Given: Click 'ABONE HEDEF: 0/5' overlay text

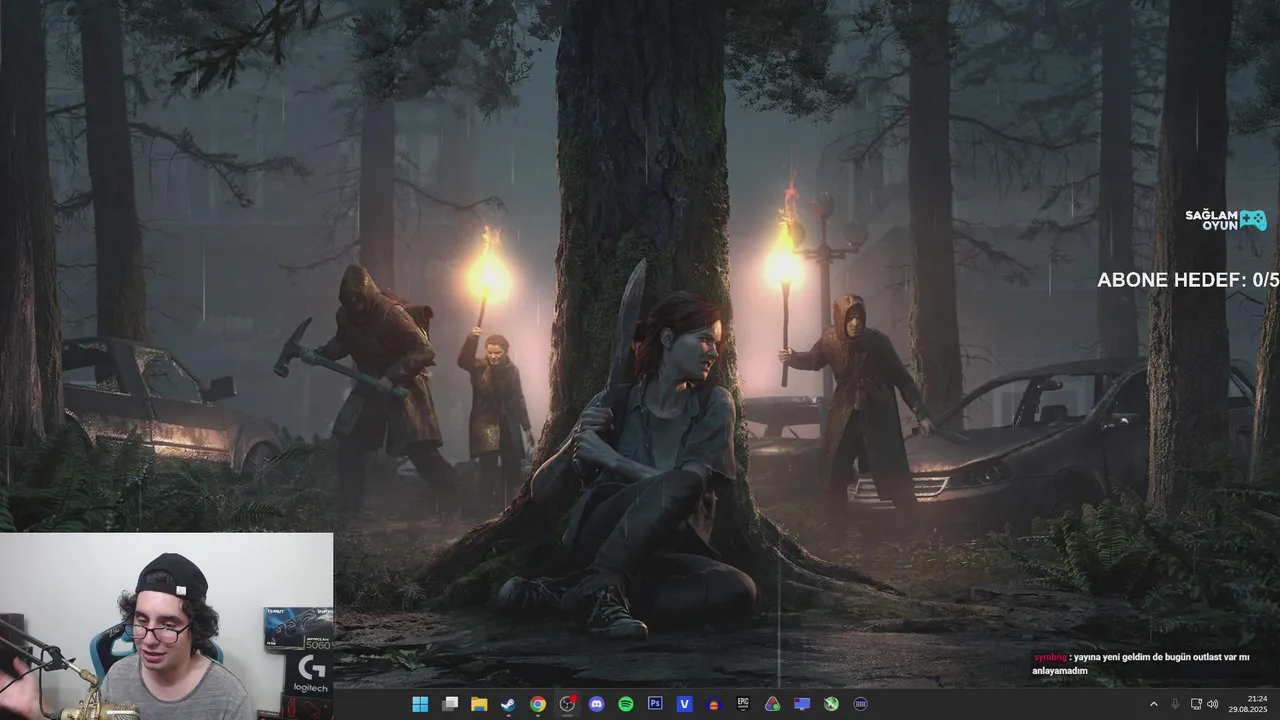Looking at the screenshot, I should pos(1188,280).
